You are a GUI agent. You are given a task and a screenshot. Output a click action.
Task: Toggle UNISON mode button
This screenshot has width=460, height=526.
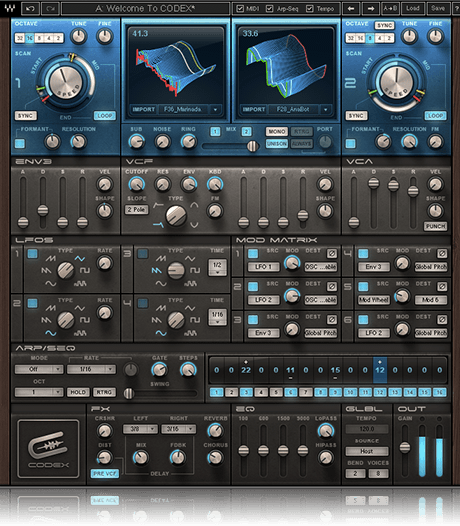click(277, 144)
